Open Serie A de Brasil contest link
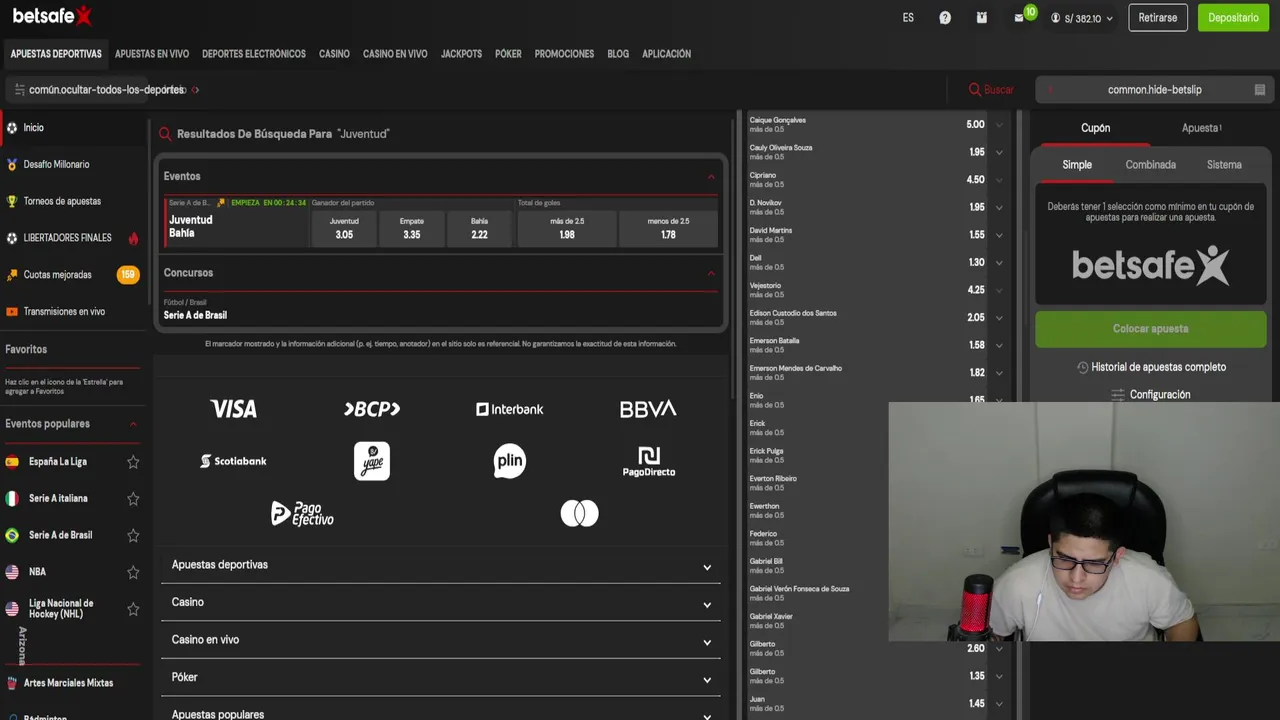Screen dimensions: 1280x720 (x=195, y=315)
